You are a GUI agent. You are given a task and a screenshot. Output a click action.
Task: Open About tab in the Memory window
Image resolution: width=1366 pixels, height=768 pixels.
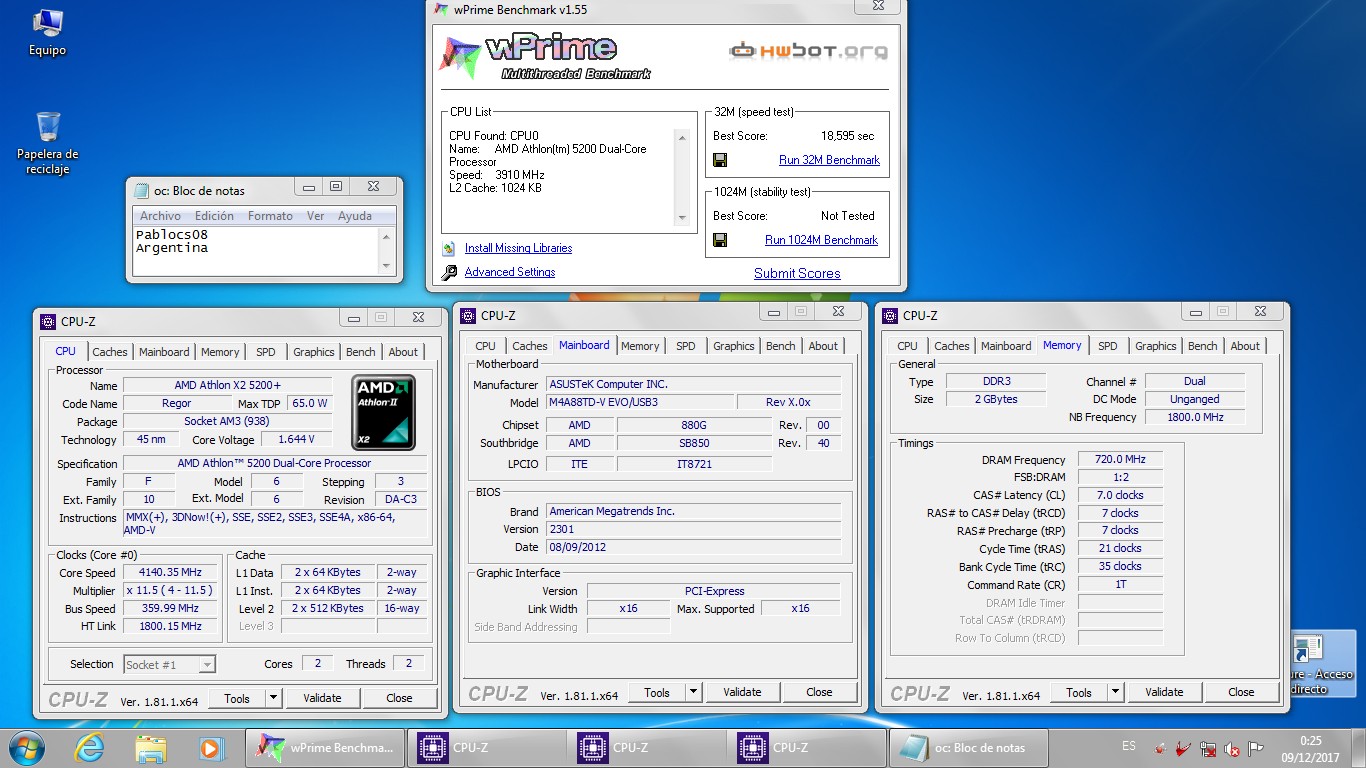[1245, 346]
